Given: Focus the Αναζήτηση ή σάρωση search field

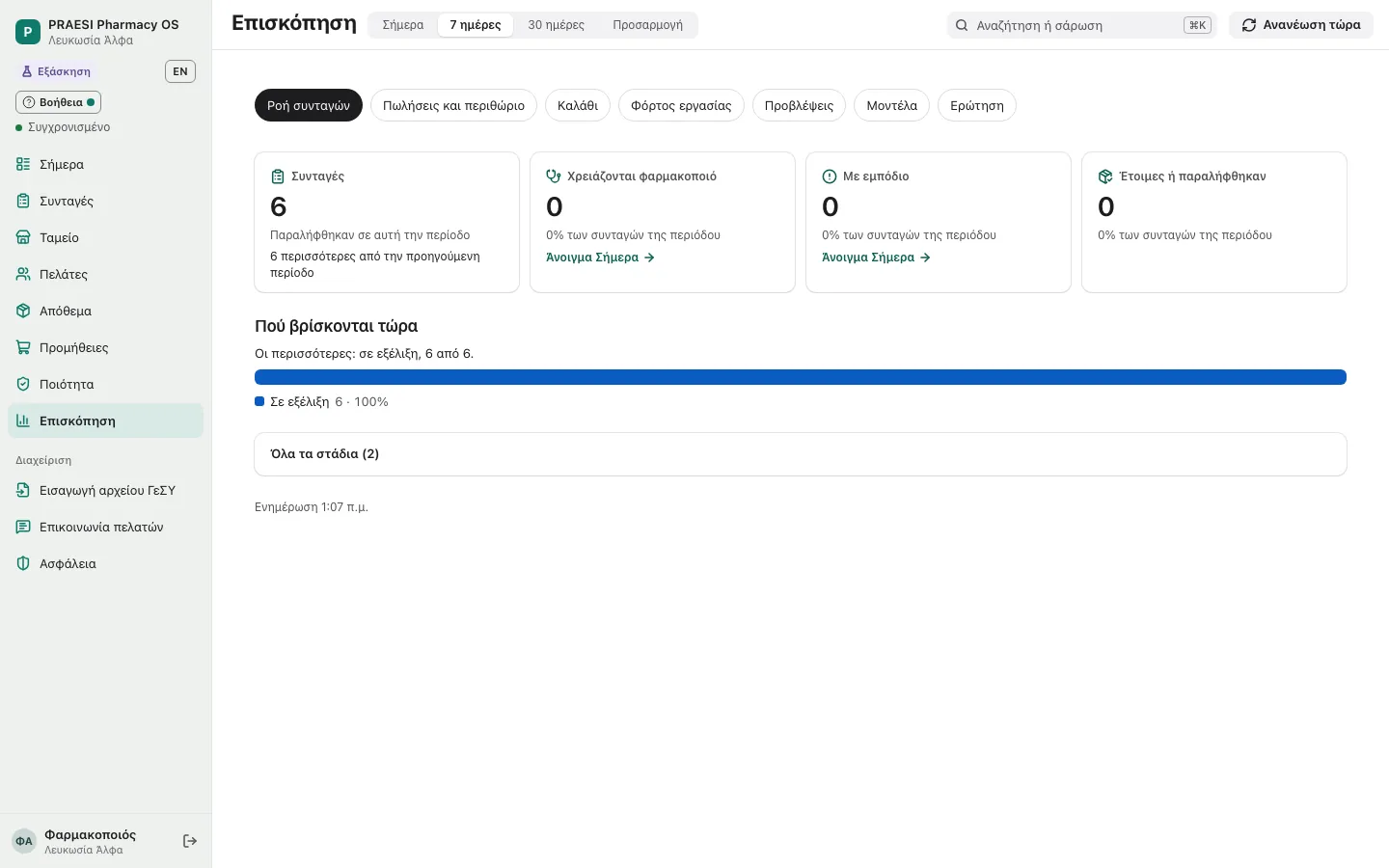Looking at the screenshot, I should [x=1082, y=25].
